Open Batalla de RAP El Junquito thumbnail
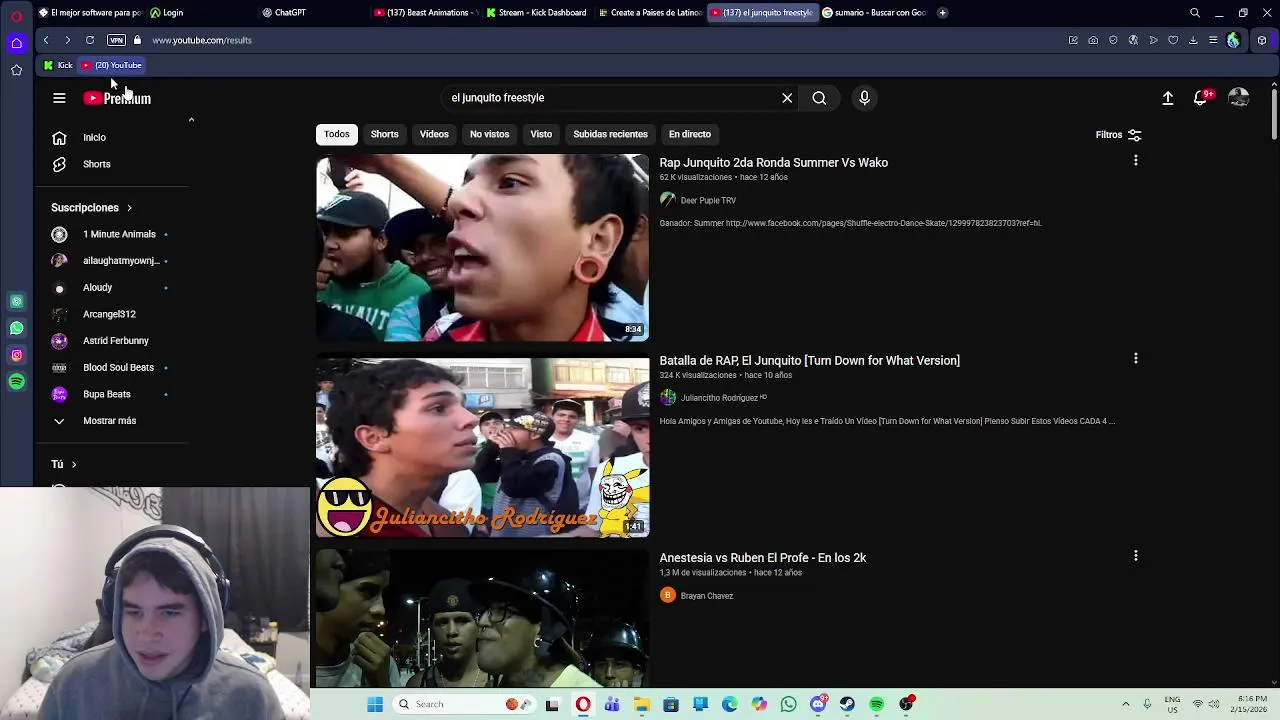The height and width of the screenshot is (720, 1280). pos(482,446)
